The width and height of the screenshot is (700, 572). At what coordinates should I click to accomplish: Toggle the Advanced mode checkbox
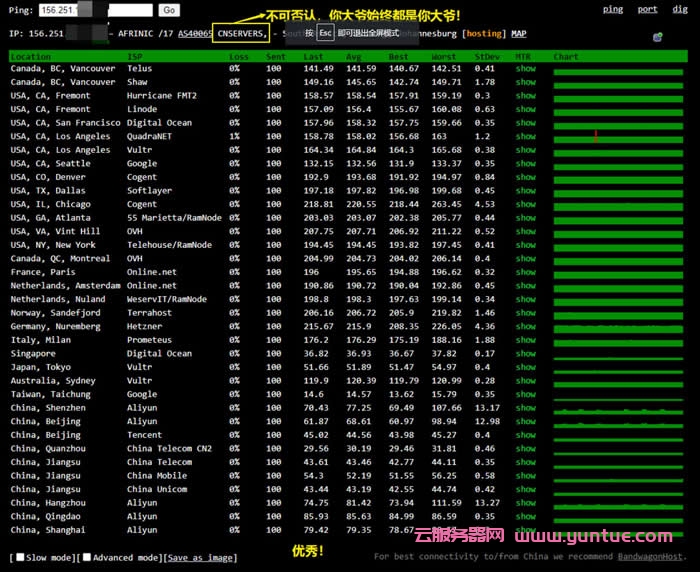coord(87,557)
